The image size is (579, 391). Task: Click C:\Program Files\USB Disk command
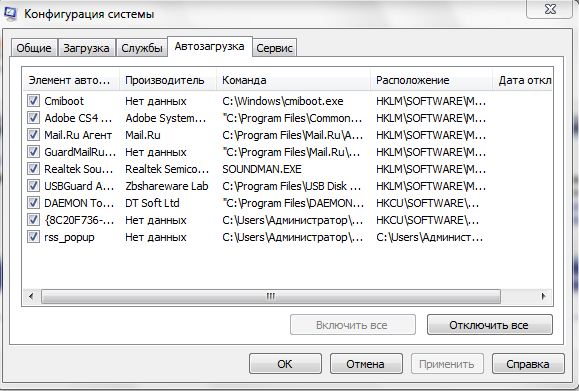(292, 186)
